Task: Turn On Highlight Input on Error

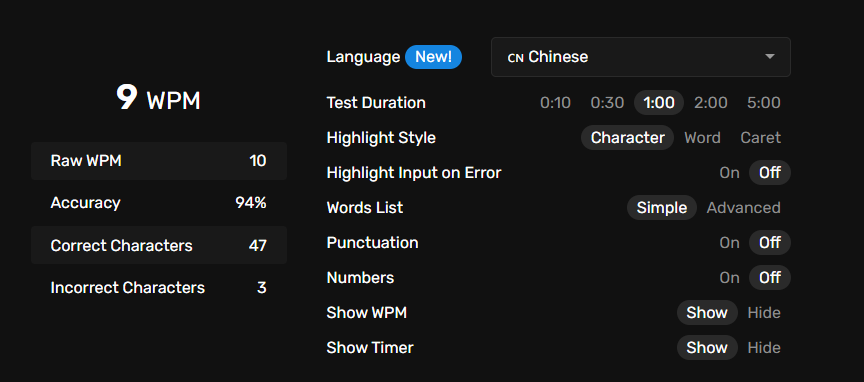Action: click(x=729, y=173)
